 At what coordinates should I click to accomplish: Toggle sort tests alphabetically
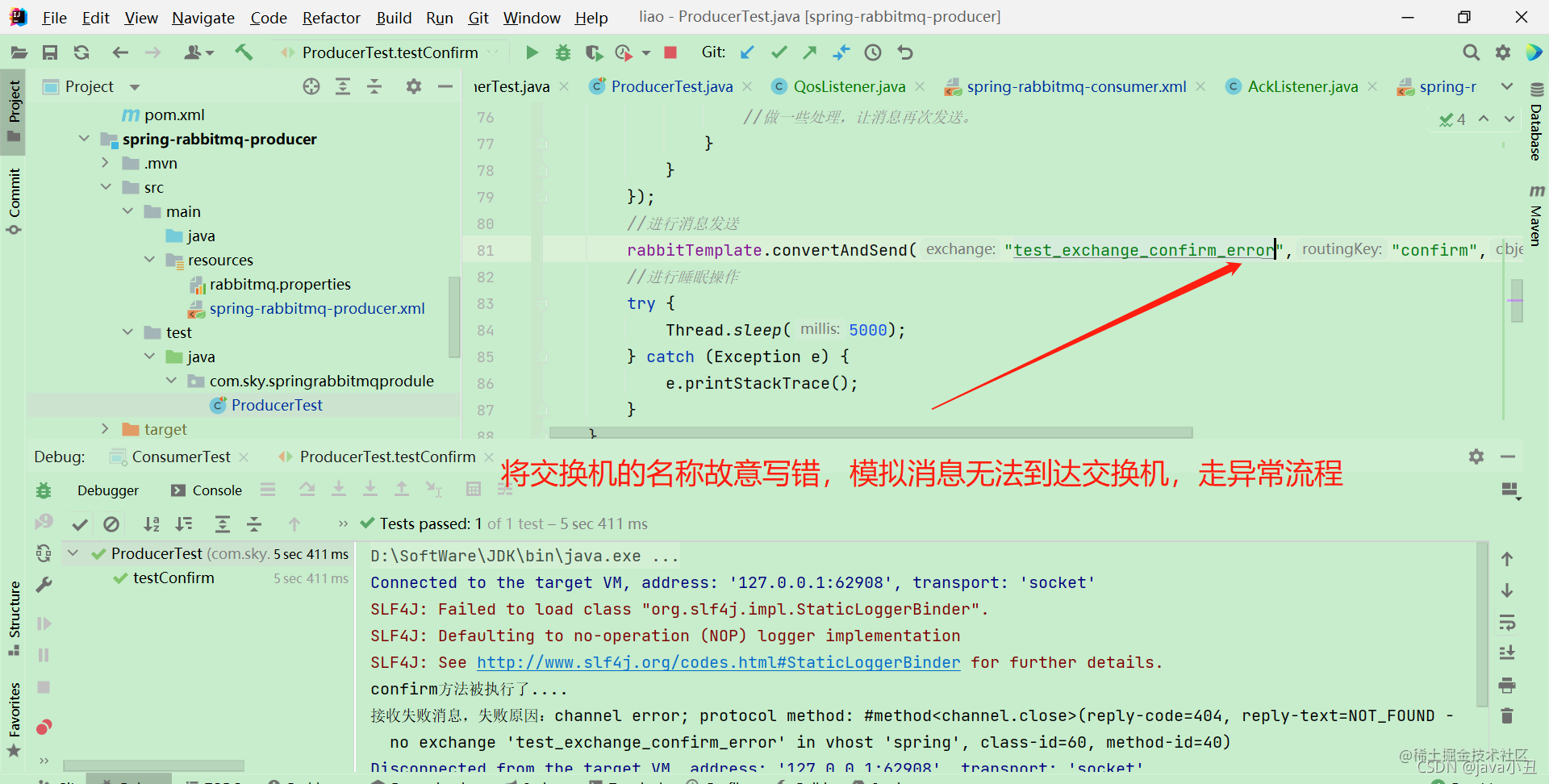click(x=152, y=524)
